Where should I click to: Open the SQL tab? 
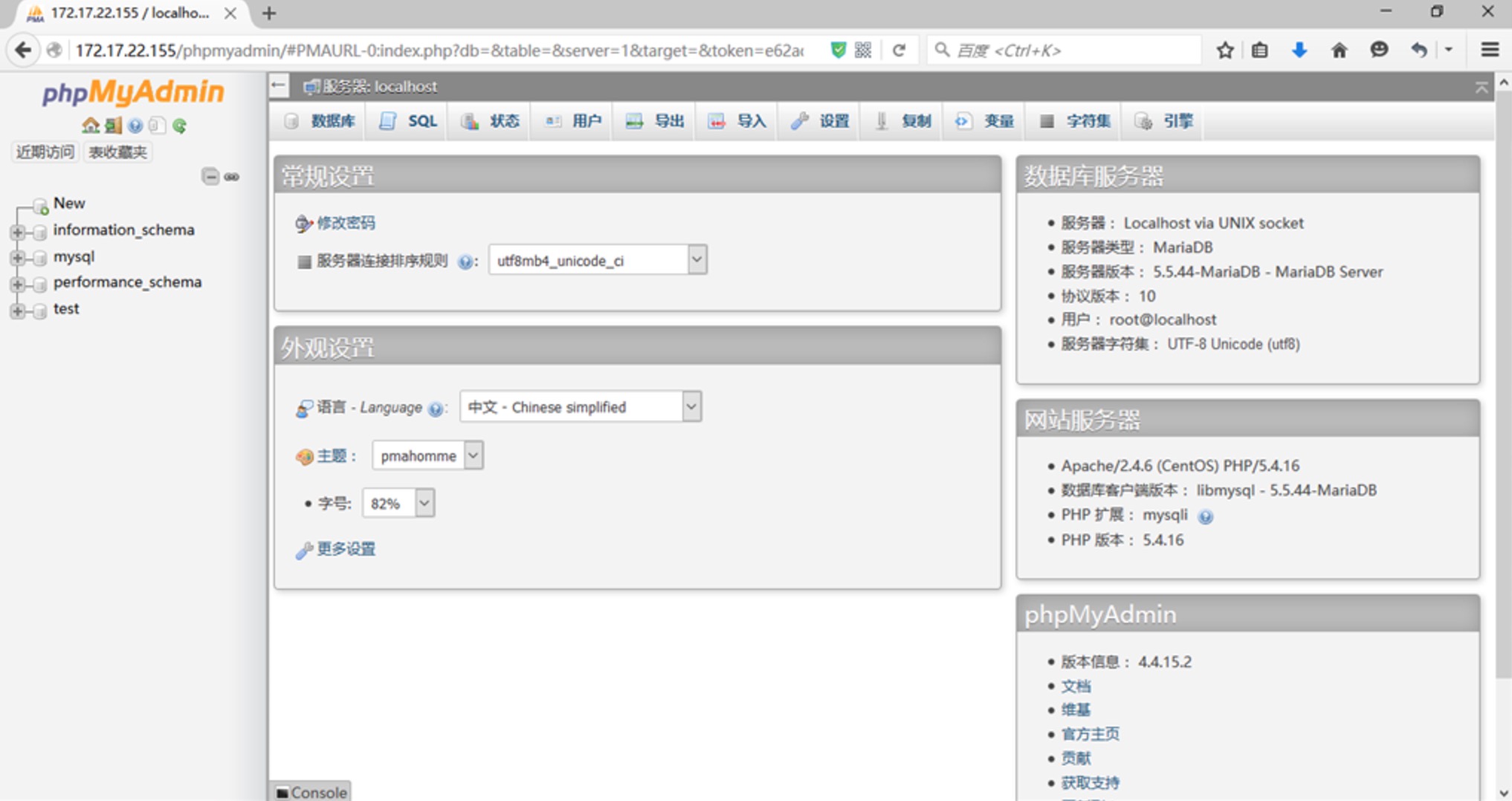(x=408, y=121)
